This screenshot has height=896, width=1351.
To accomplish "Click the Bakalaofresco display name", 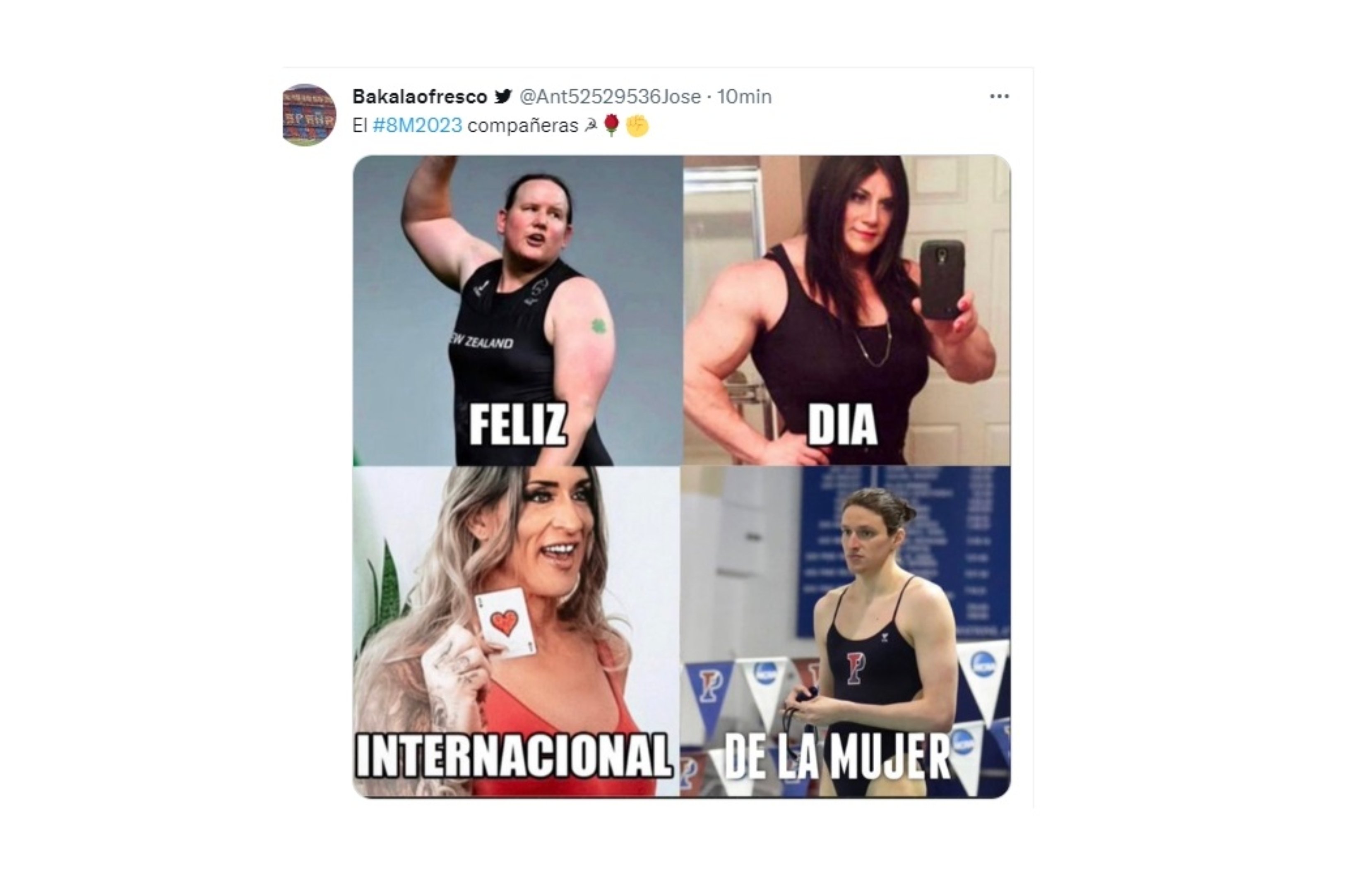I will (x=419, y=96).
